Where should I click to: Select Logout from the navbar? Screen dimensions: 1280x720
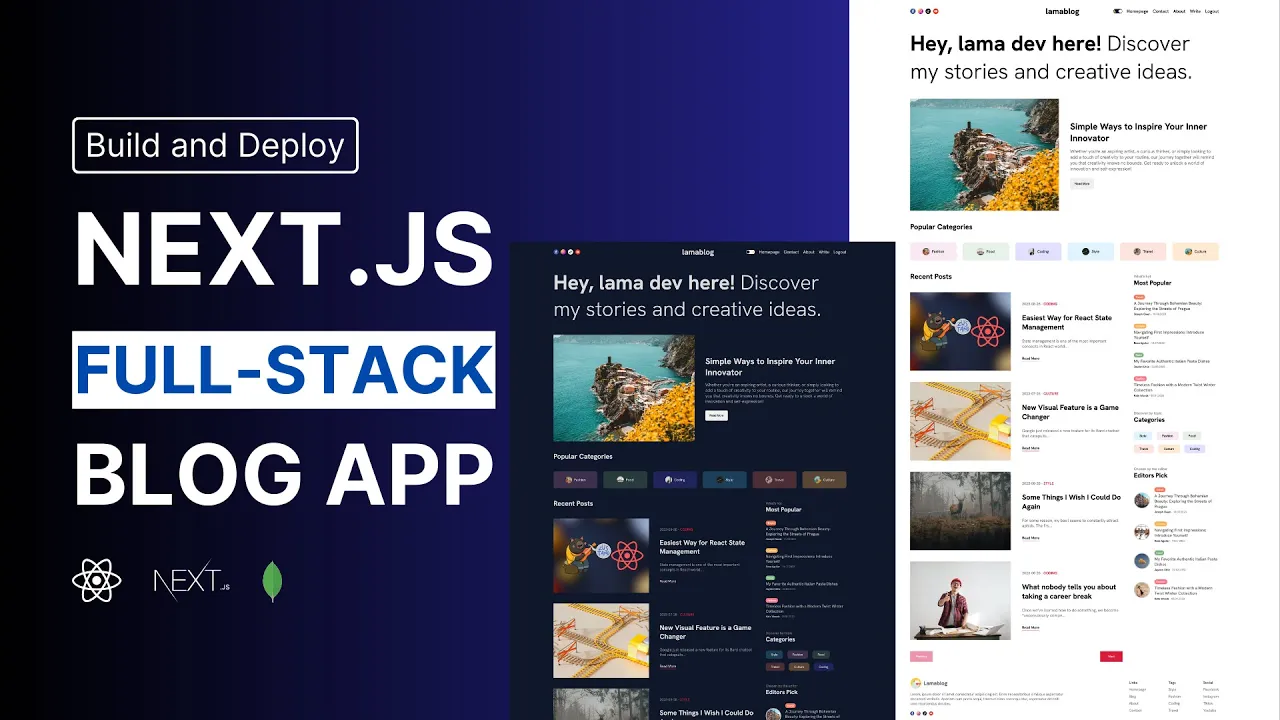tap(1212, 11)
